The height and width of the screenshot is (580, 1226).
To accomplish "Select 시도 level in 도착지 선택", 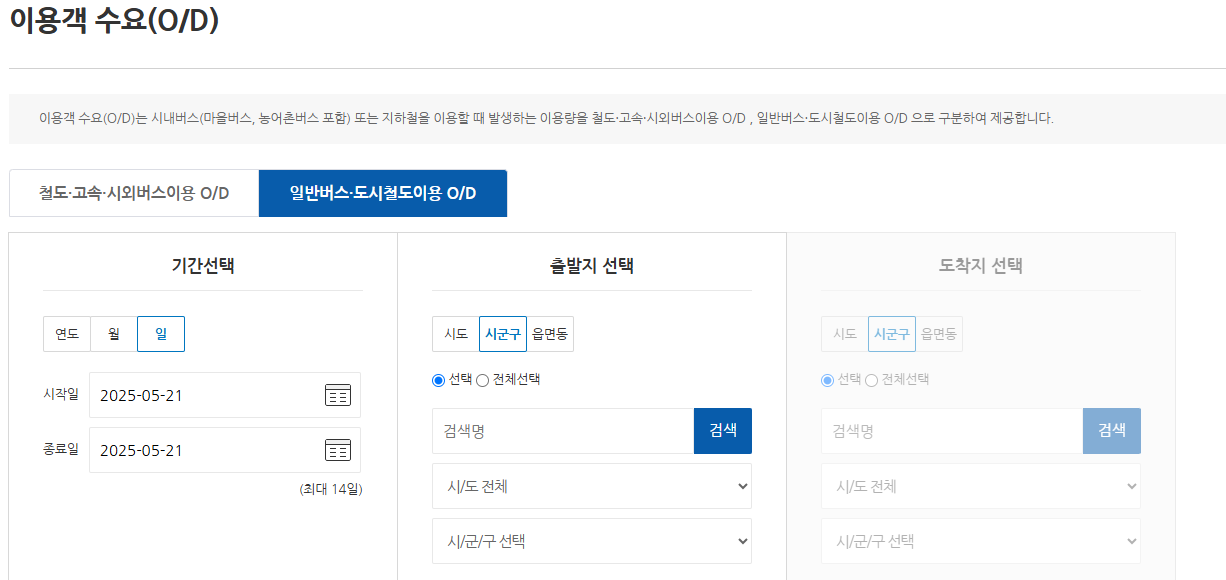I will pyautogui.click(x=845, y=334).
